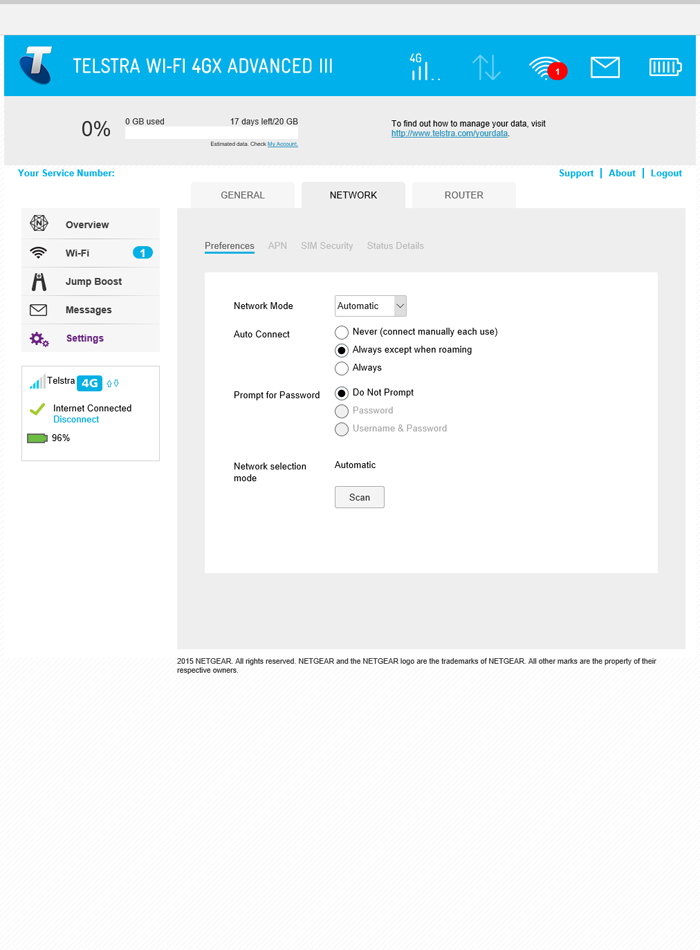This screenshot has height=950, width=700.
Task: Switch to the ROUTER tab
Action: coord(464,195)
